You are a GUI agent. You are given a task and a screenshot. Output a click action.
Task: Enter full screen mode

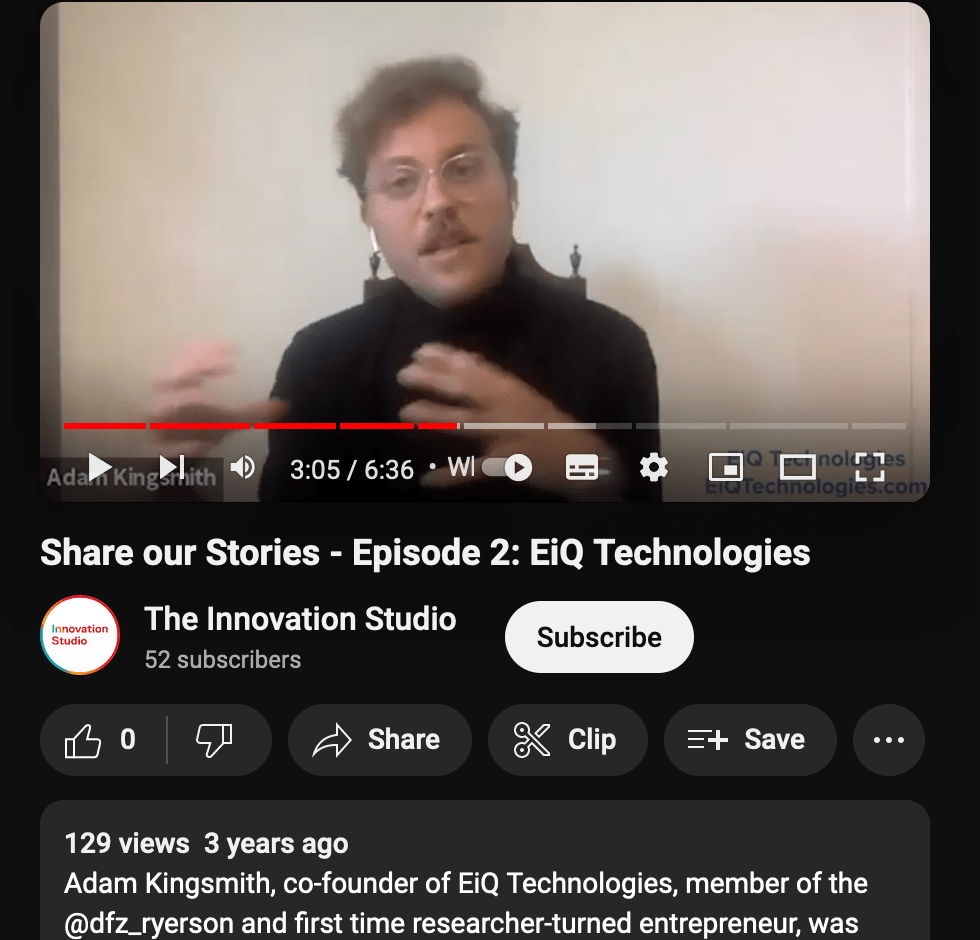[x=870, y=468]
